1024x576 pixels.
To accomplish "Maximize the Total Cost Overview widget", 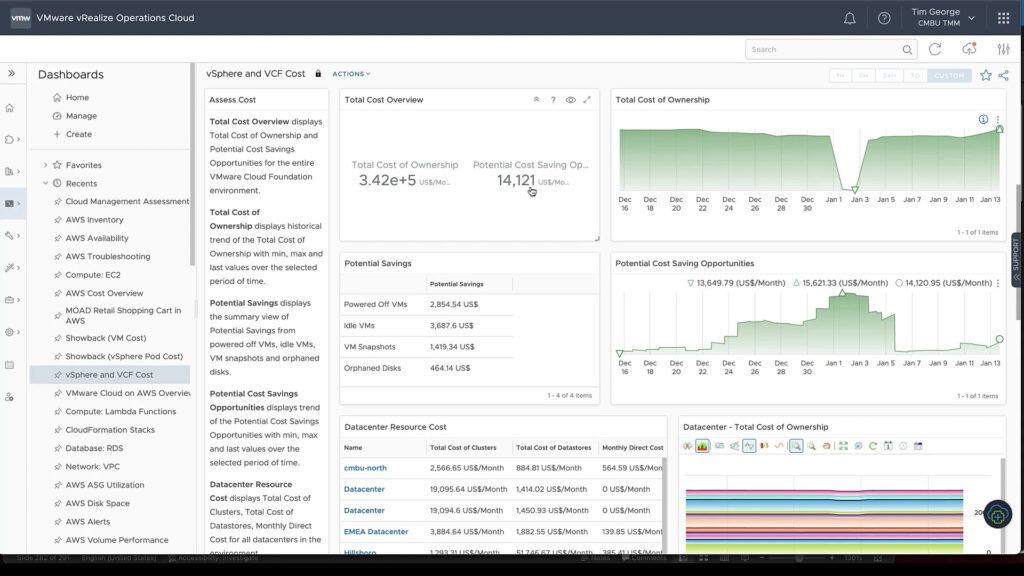I will point(587,100).
